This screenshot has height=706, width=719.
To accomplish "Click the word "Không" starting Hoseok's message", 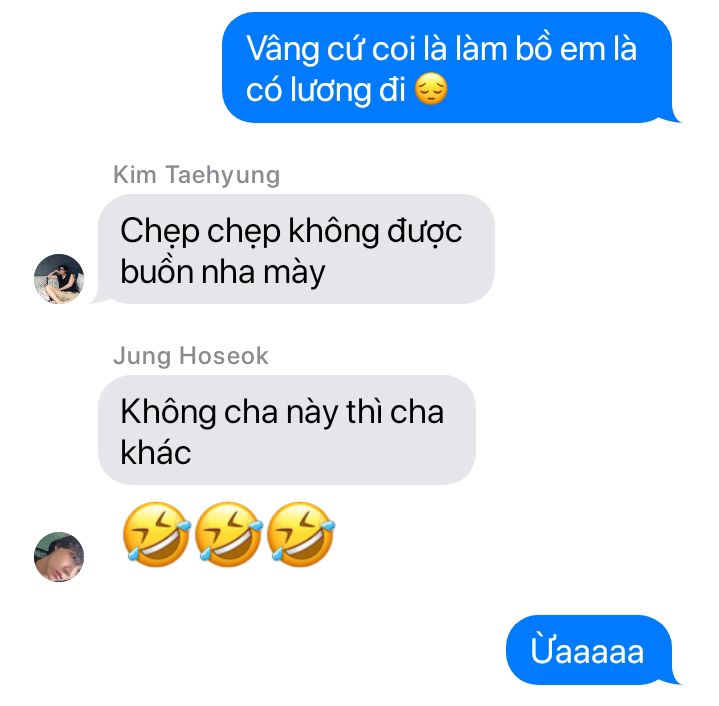I will [x=168, y=413].
